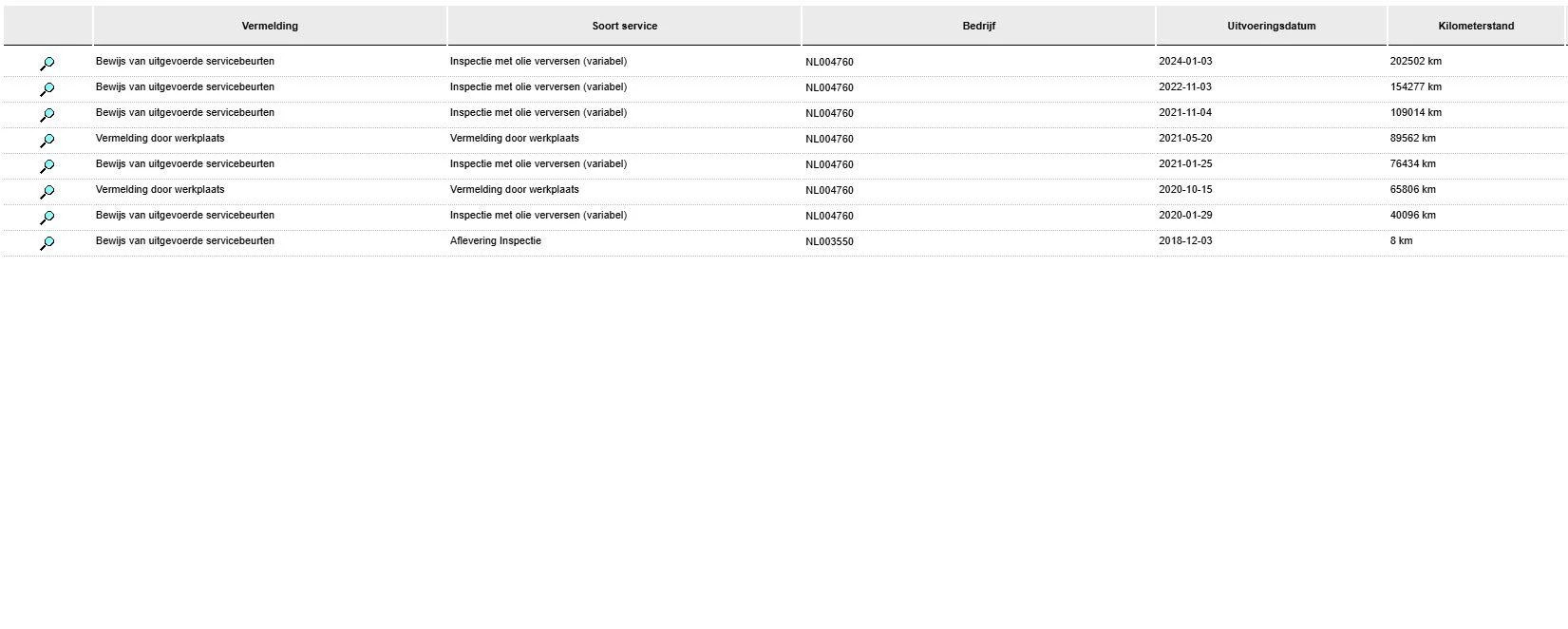Click the Uitvoeringsdatum column header
1568x629 pixels.
[1271, 26]
